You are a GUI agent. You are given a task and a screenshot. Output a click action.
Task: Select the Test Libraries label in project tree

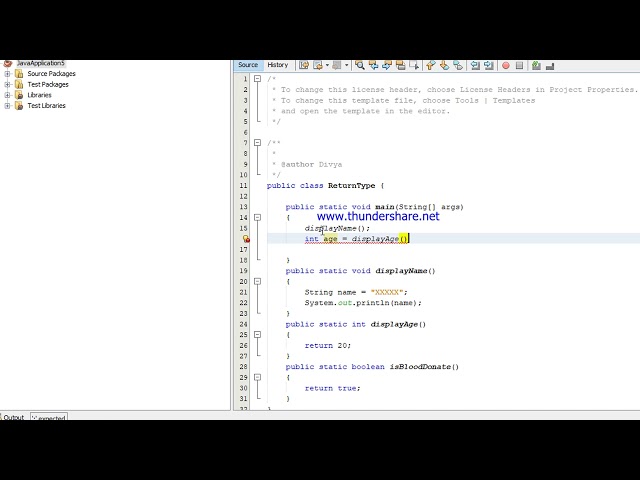click(46, 105)
